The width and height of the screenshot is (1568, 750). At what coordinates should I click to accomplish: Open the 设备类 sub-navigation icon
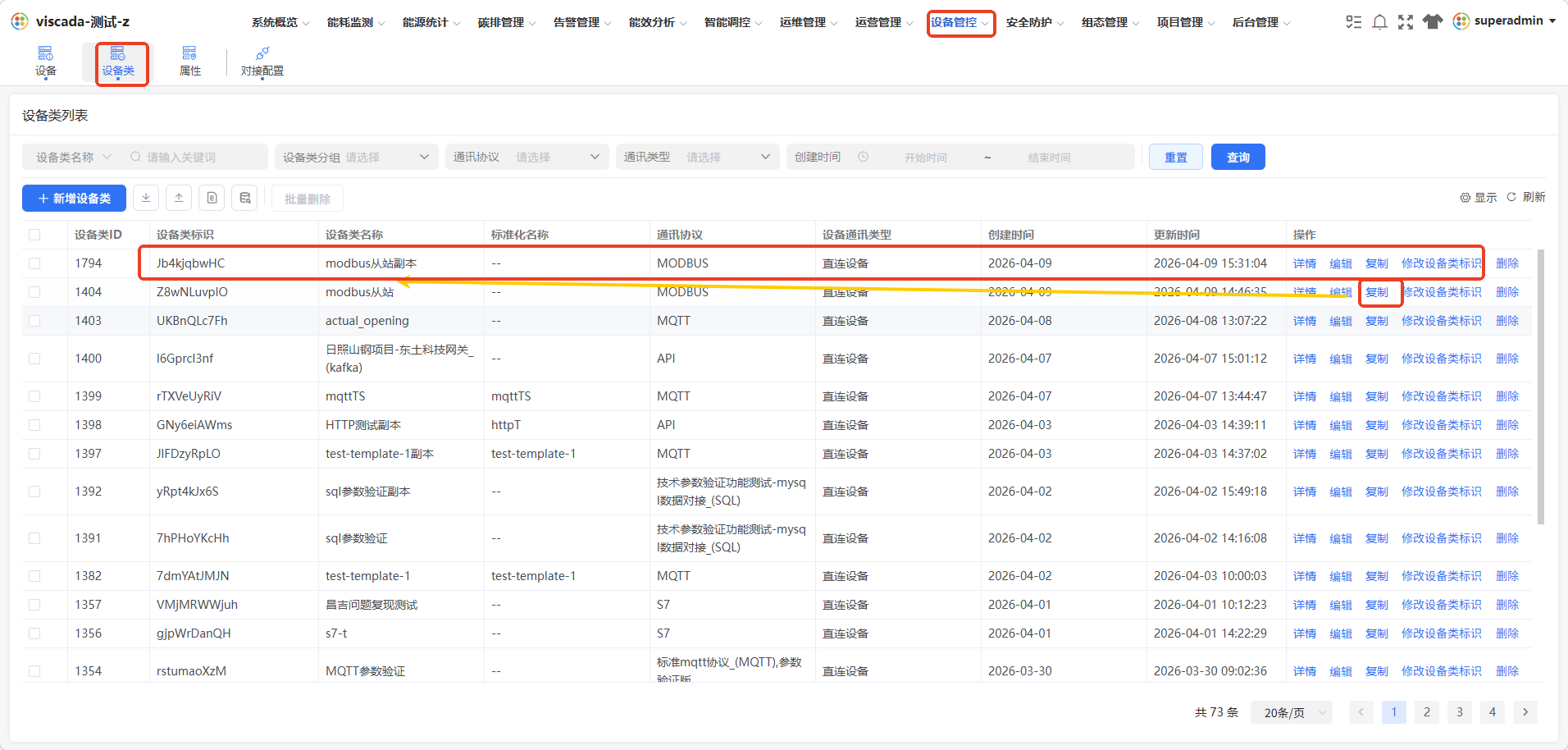coord(118,53)
